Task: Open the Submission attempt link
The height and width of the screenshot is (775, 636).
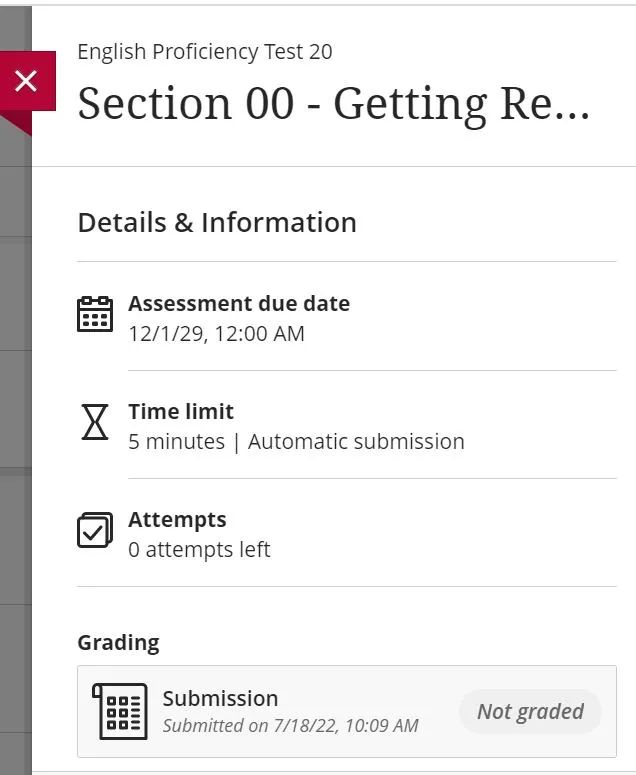Action: coord(220,698)
